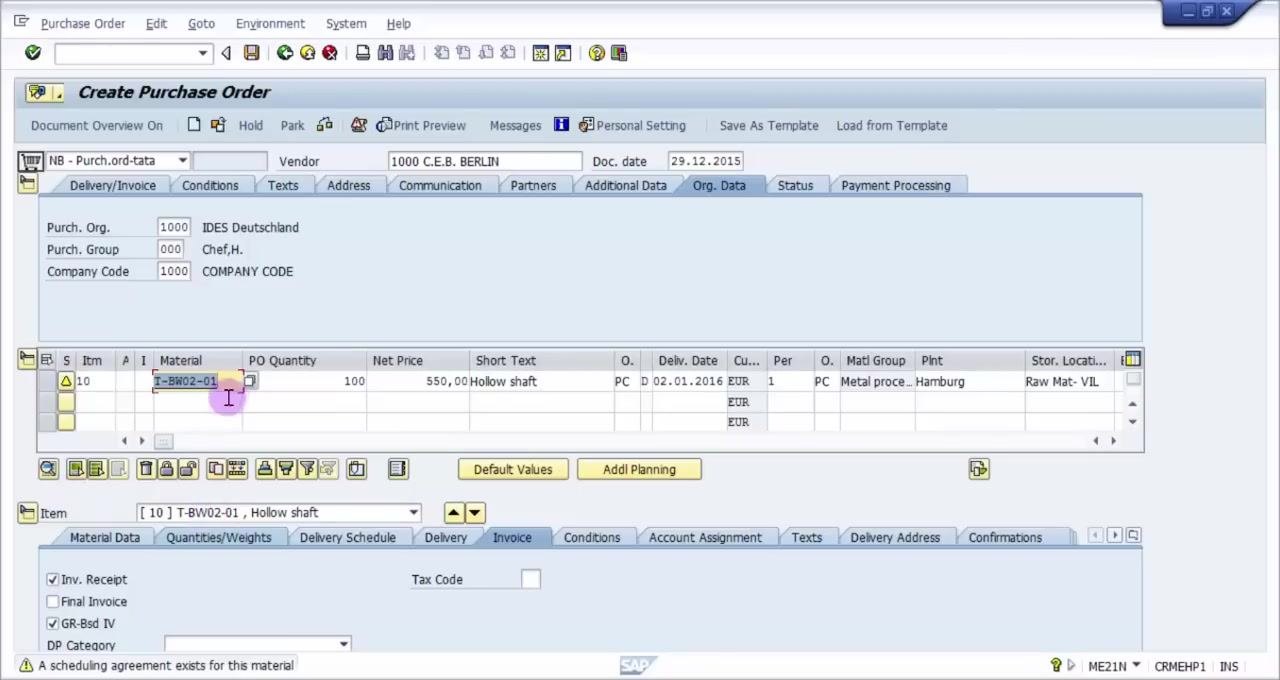
Task: Click the next item down arrow button
Action: [475, 513]
